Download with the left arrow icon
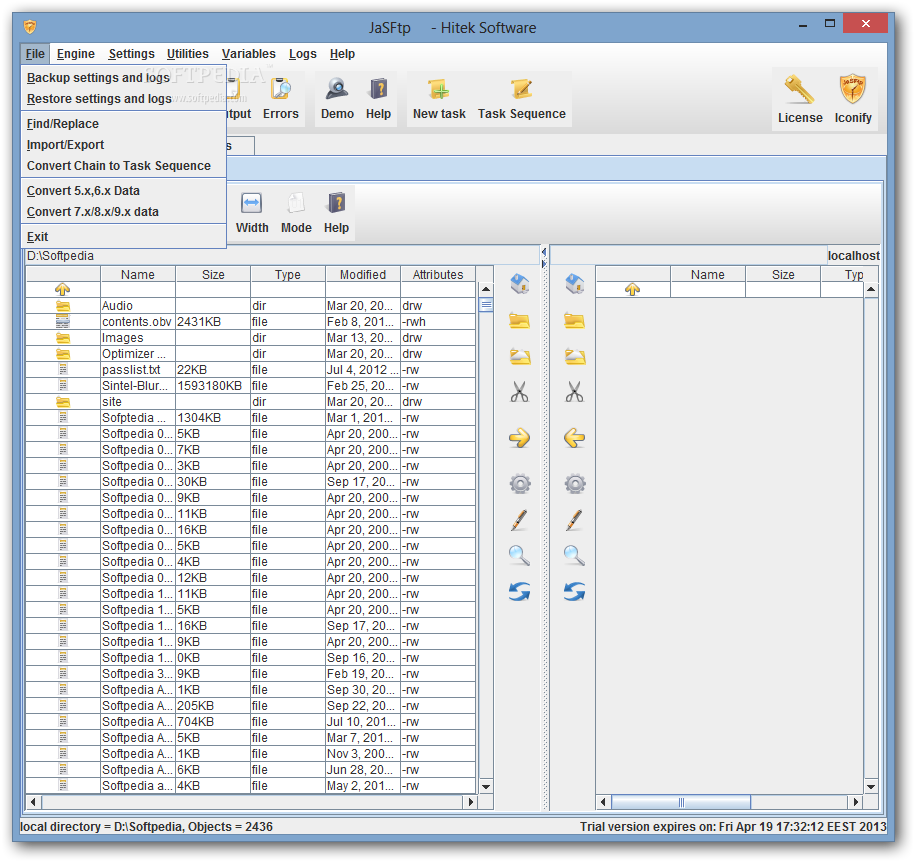This screenshot has height=862, width=915. click(575, 438)
